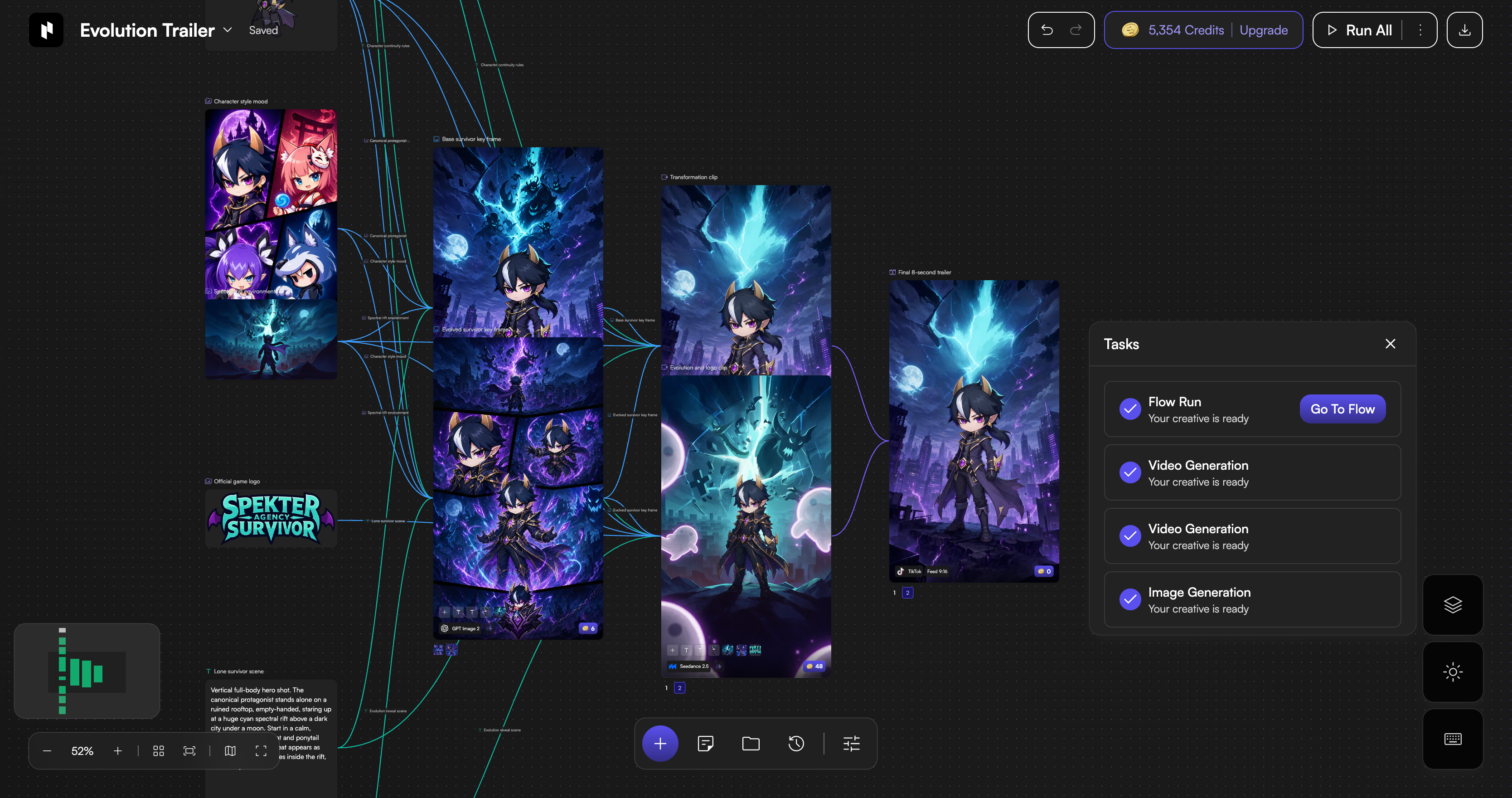Redo the last action

tap(1075, 30)
